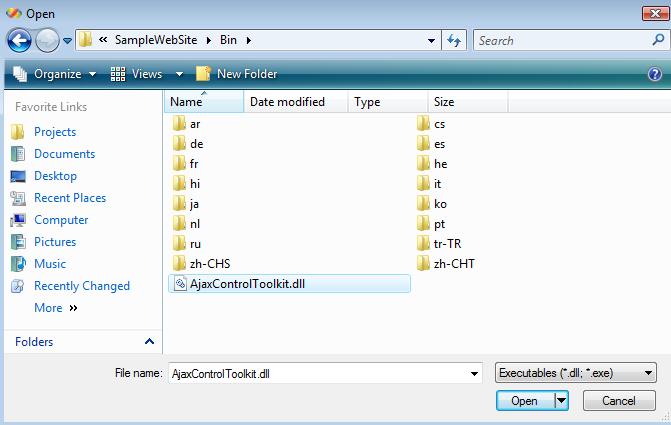
Task: Click the magnifier search icon
Action: (x=658, y=40)
